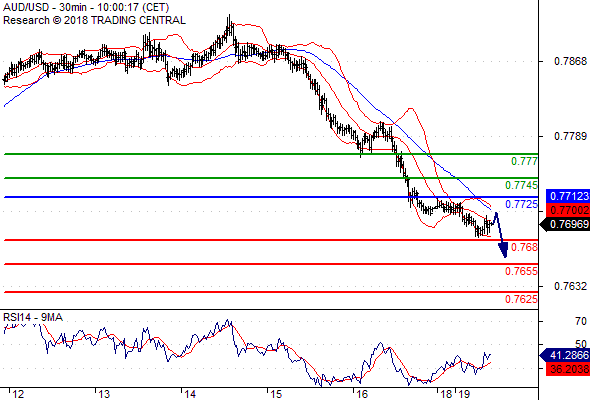Click date label 19 on time axis

click(464, 394)
